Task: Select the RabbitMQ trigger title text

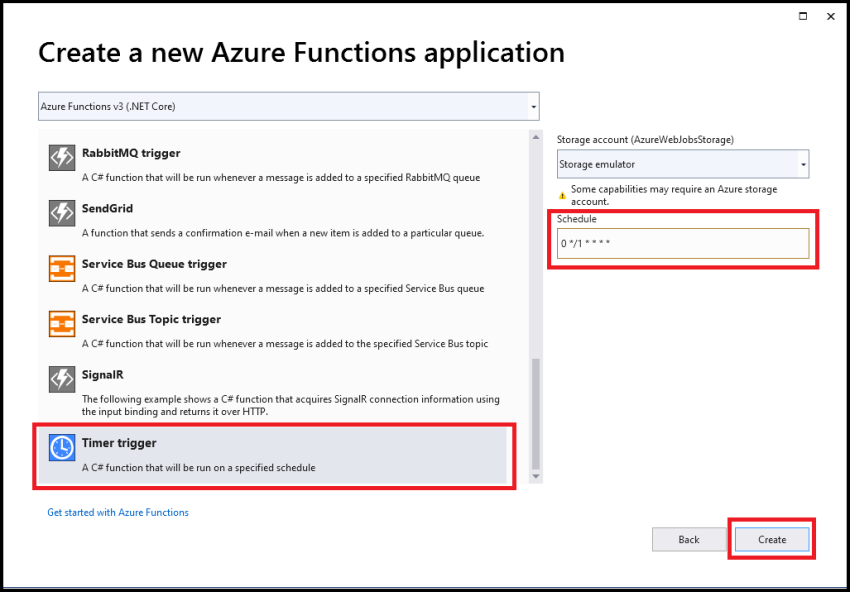Action: [x=131, y=153]
